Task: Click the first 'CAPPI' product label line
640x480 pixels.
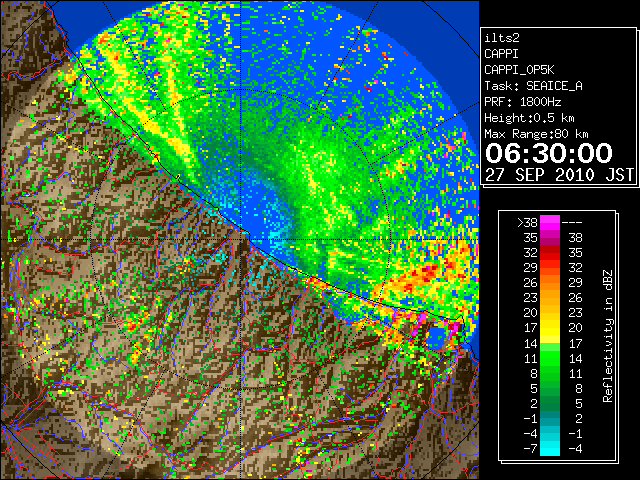Action: (501, 54)
